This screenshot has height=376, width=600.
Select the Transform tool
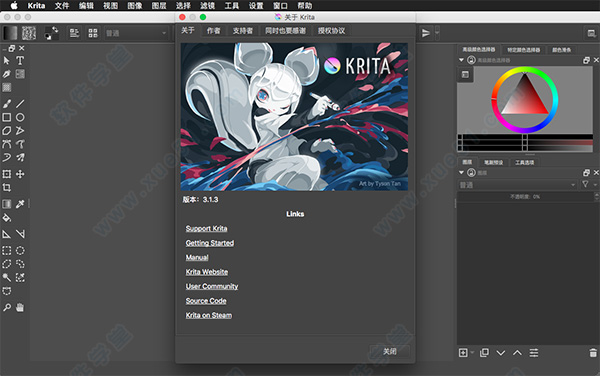coord(7,174)
